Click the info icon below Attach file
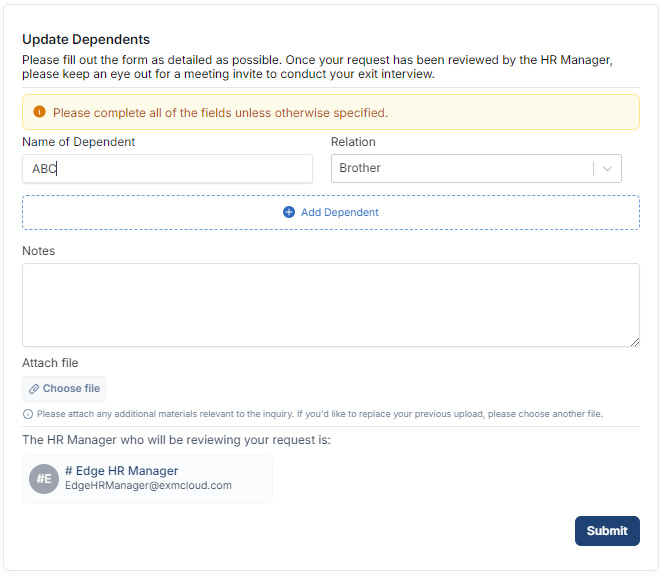Viewport: 660px width, 576px height. tap(28, 414)
